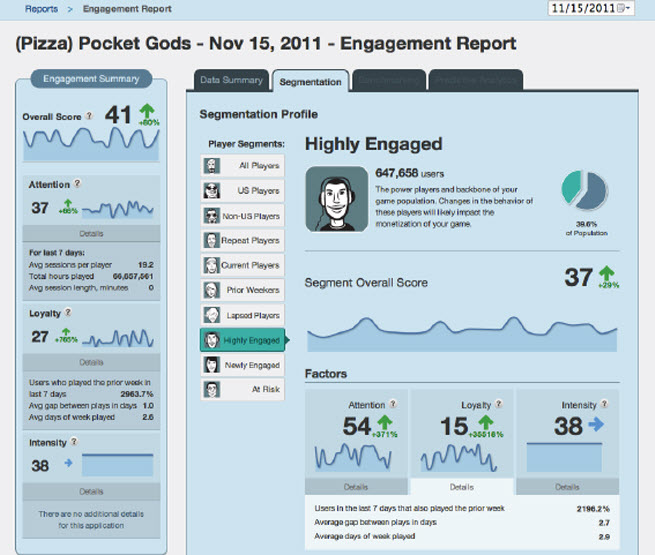655x555 pixels.
Task: Click the Non-US Players avatar icon
Action: pyautogui.click(x=212, y=216)
